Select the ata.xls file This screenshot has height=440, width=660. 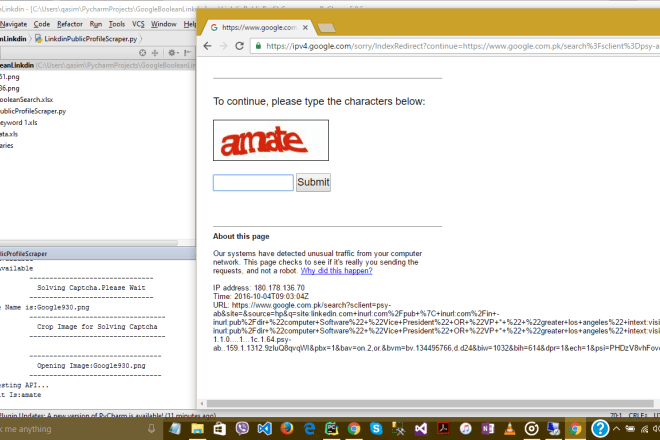point(9,134)
